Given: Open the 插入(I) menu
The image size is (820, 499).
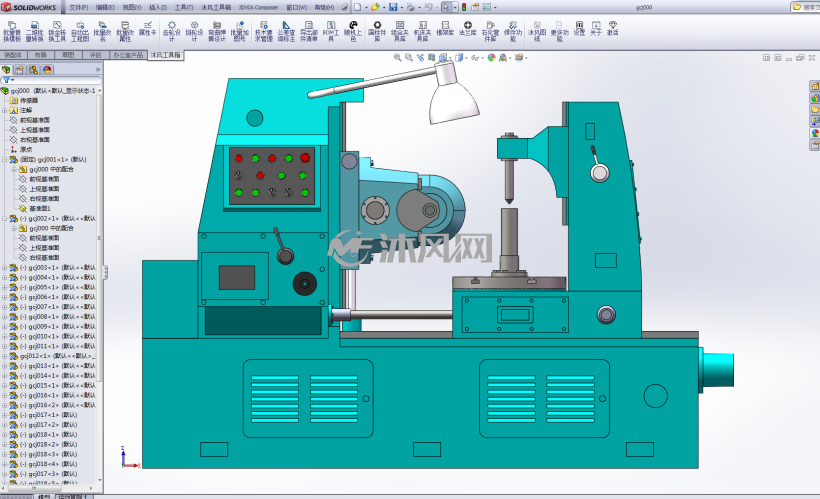Looking at the screenshot, I should [158, 7].
